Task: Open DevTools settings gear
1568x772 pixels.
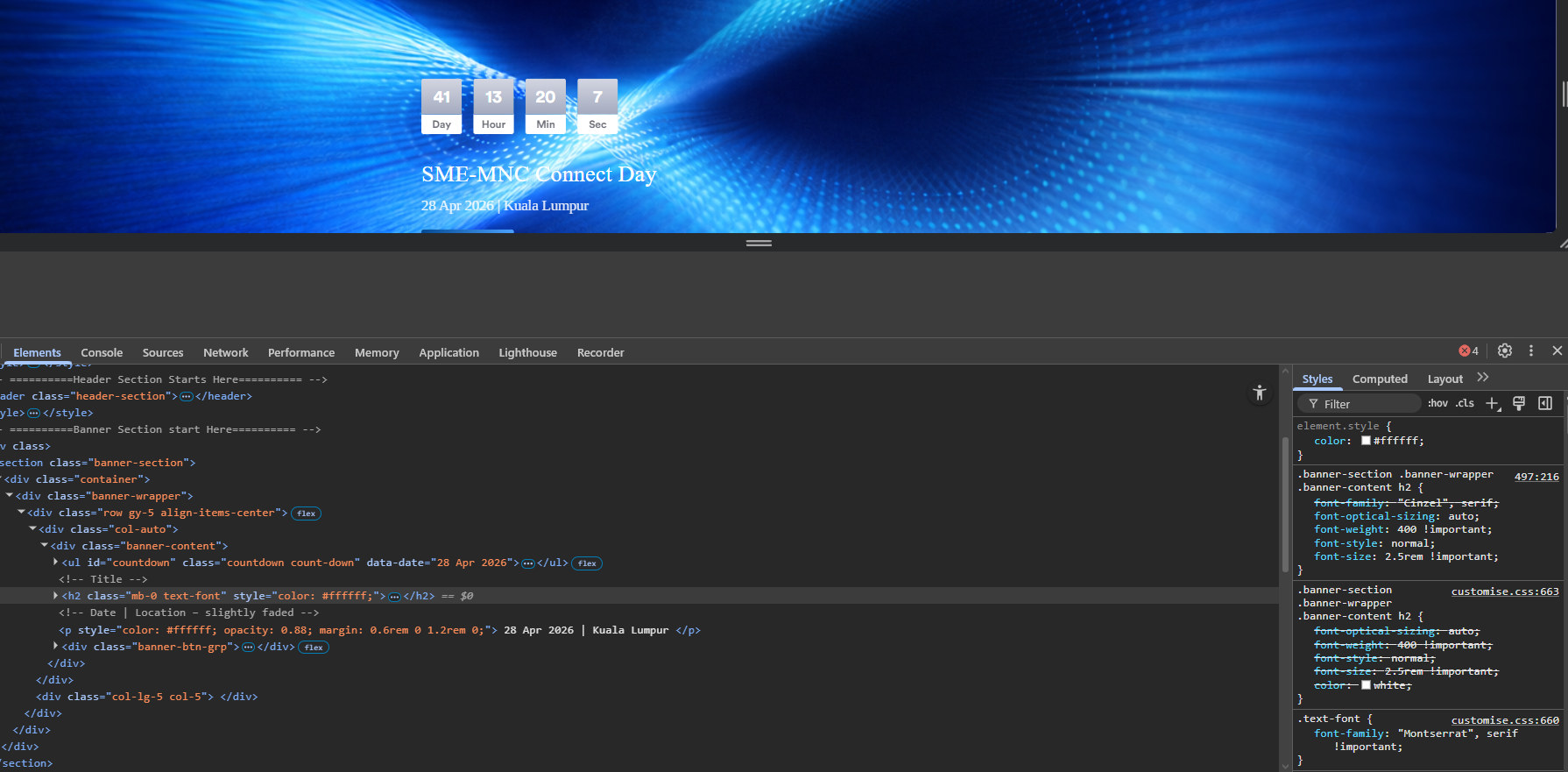Action: click(x=1504, y=351)
